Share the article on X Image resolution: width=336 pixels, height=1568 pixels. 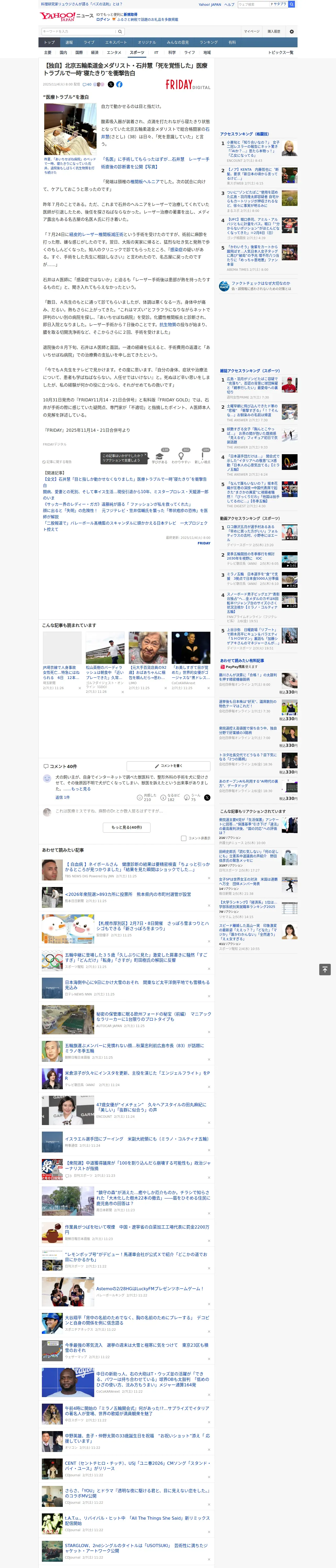point(111,85)
